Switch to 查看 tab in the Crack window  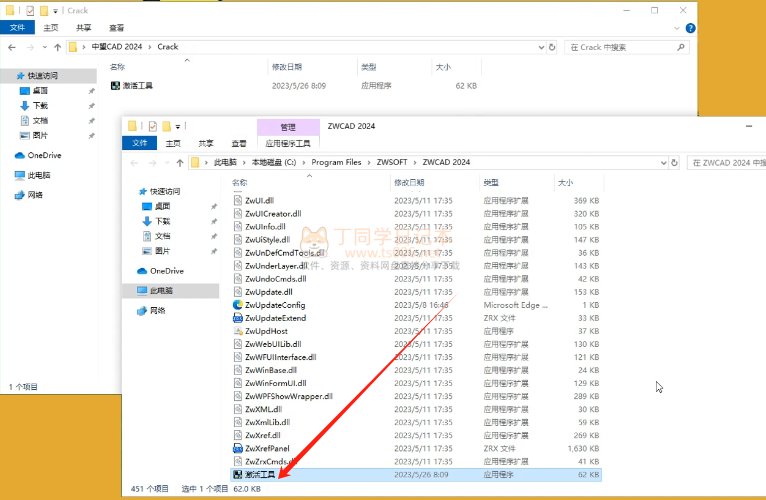(116, 27)
